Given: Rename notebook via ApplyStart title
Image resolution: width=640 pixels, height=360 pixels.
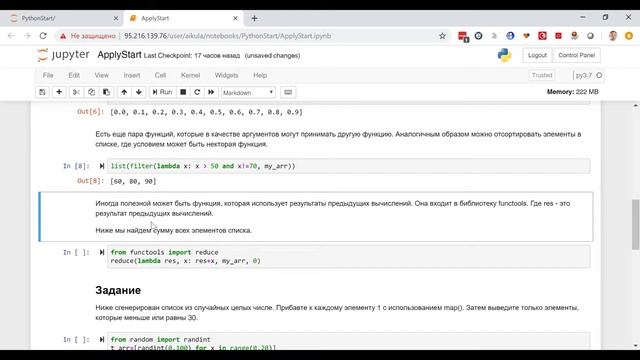Looking at the screenshot, I should (x=119, y=55).
